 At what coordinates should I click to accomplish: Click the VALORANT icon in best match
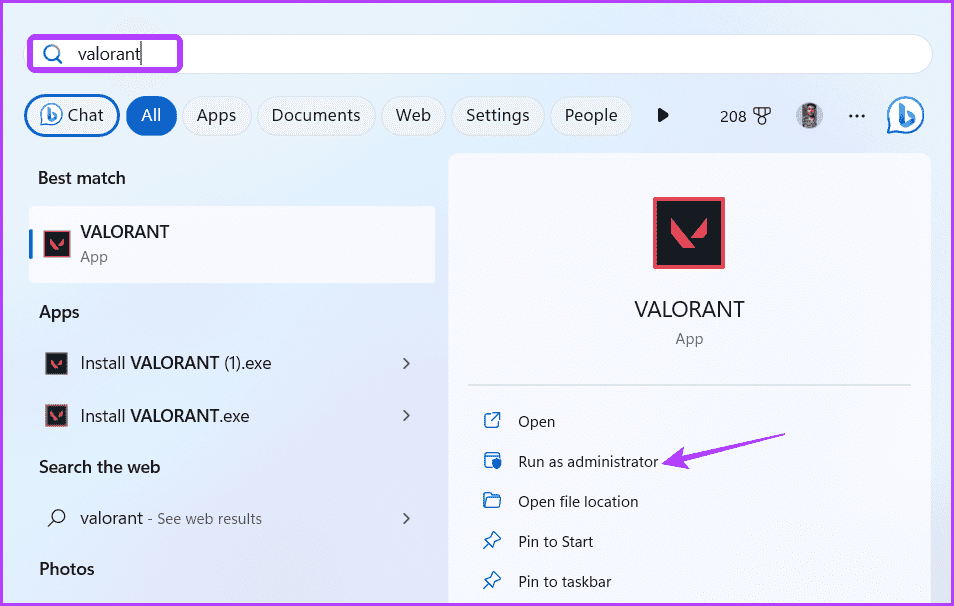[x=57, y=244]
